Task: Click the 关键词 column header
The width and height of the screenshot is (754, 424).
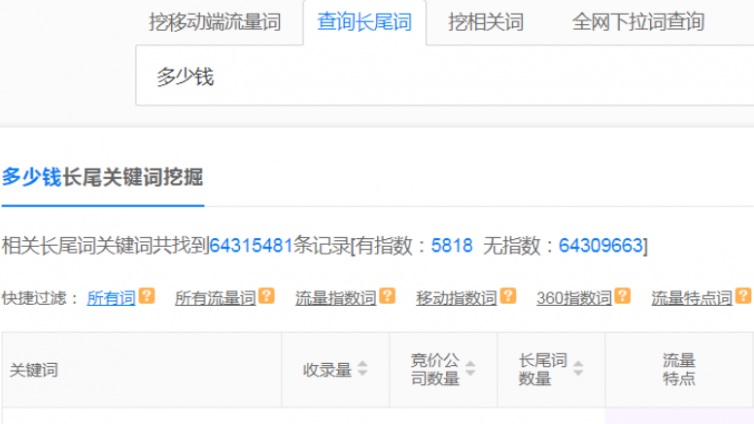Action: click(x=142, y=370)
